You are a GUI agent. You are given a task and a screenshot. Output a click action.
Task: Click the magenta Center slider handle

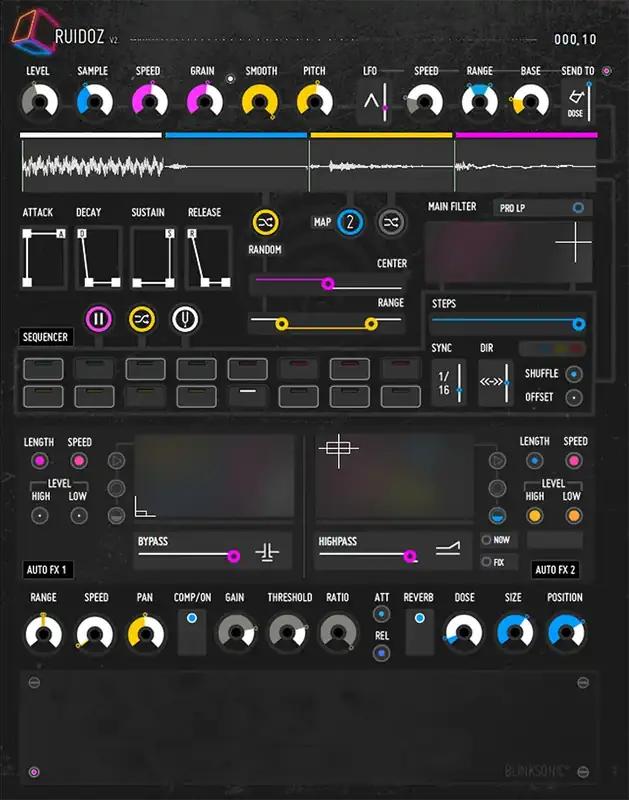click(328, 283)
